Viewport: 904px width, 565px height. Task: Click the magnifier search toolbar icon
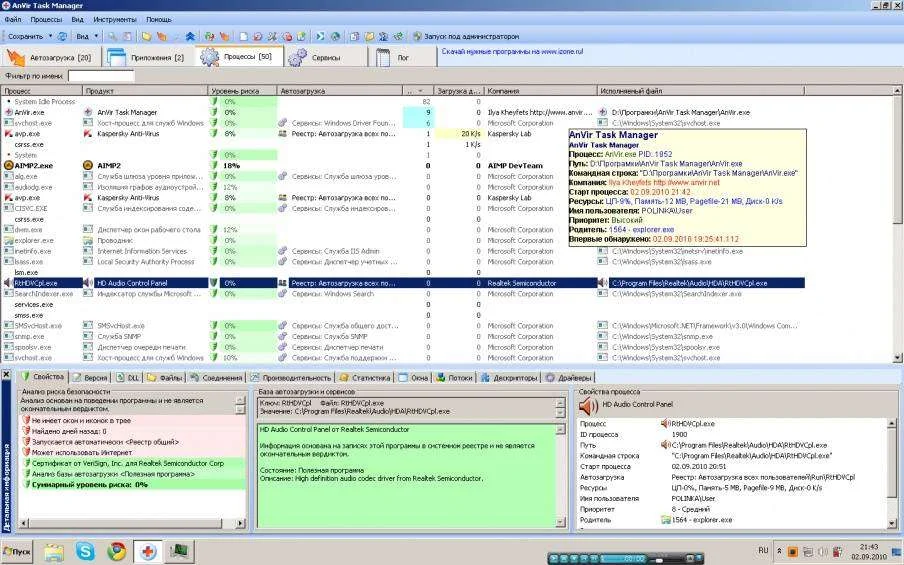click(x=112, y=36)
